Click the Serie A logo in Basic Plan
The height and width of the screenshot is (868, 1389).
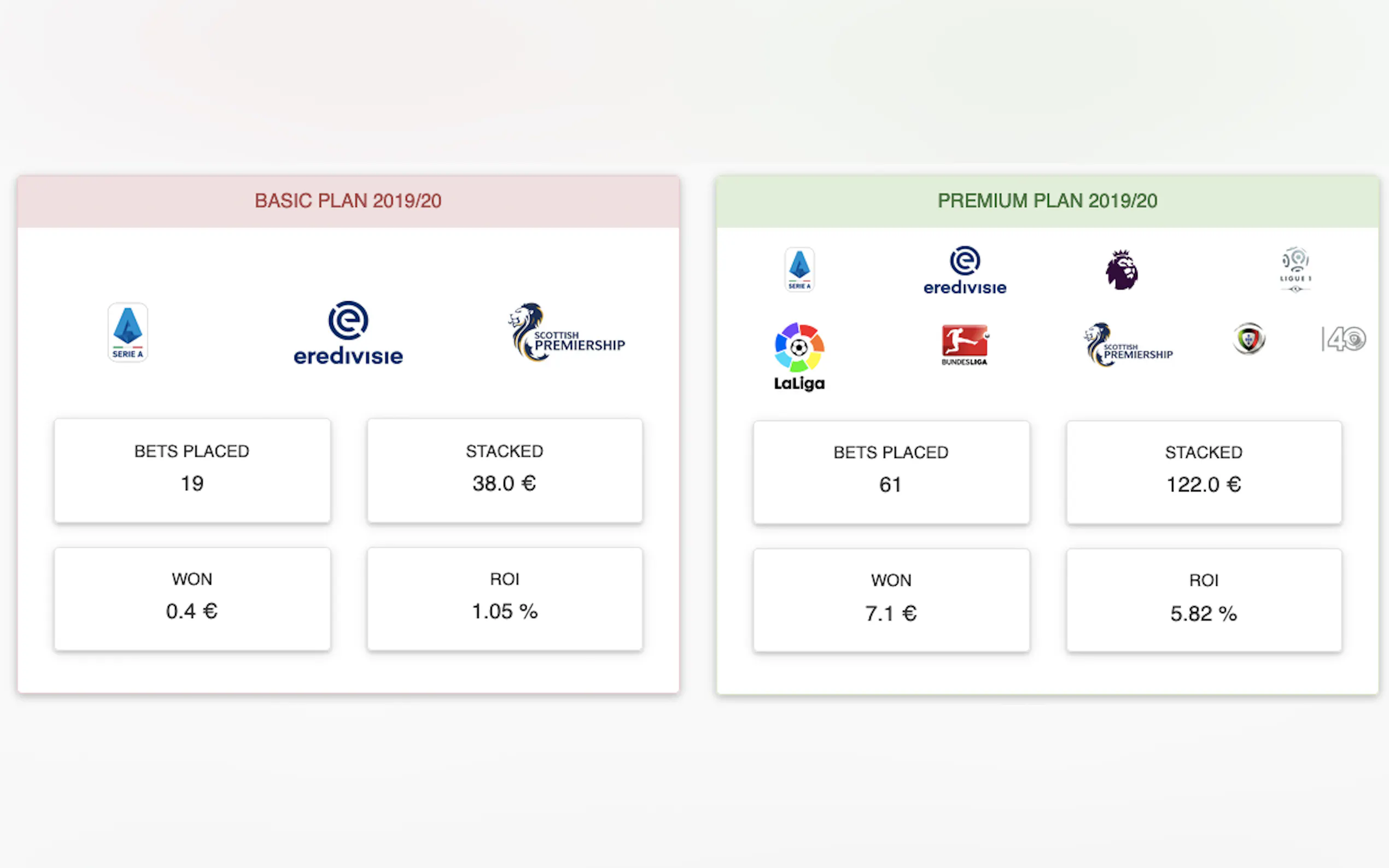[127, 332]
